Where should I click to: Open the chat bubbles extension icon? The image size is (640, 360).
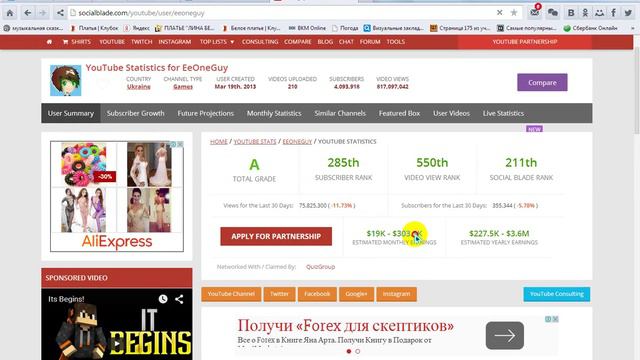553,13
